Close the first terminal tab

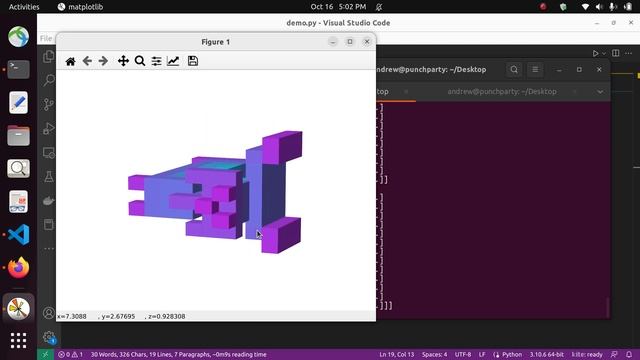[x=406, y=92]
